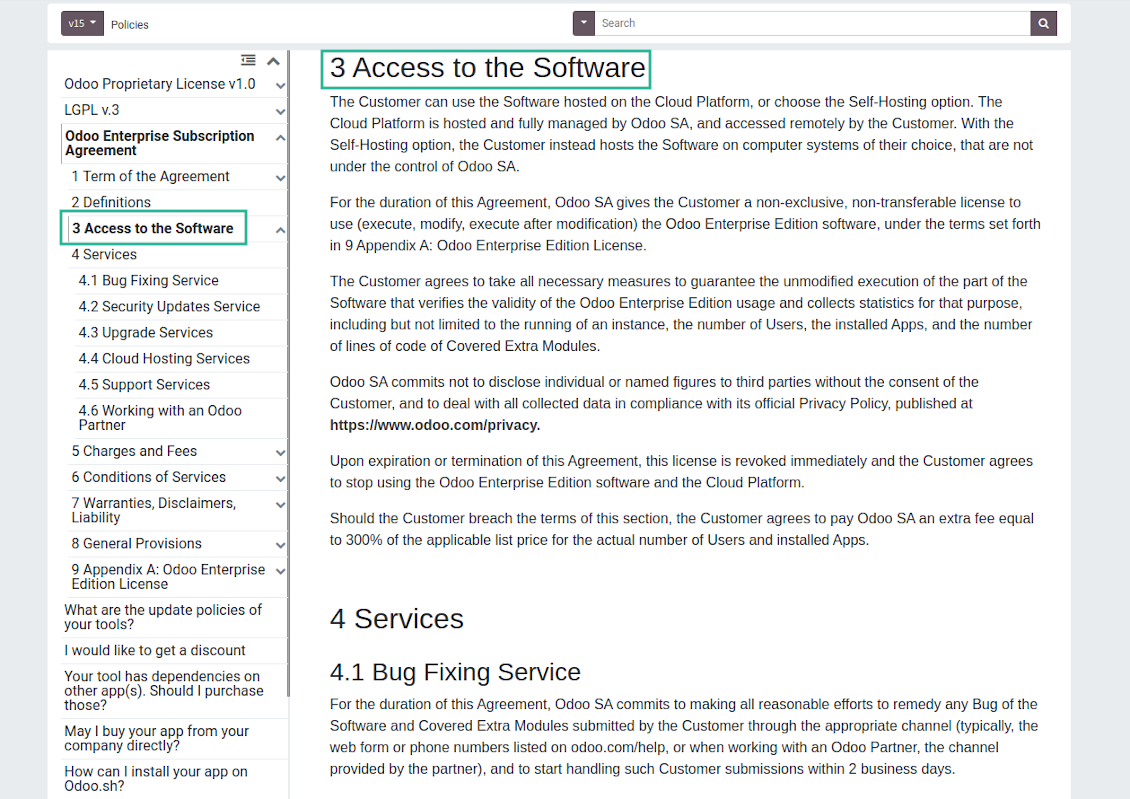Screen dimensions: 1130x799
Task: Open 4.2 Security Updates Service link
Action: [x=169, y=306]
